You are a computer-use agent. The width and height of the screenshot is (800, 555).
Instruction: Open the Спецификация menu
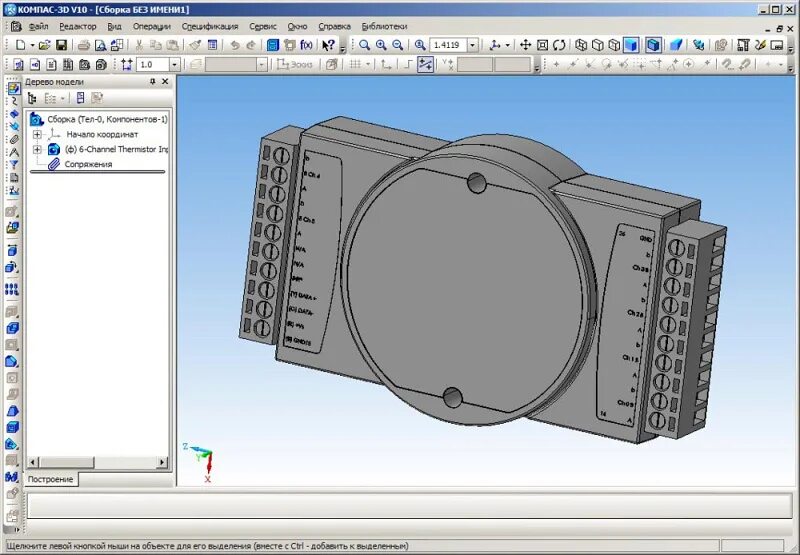coord(210,27)
